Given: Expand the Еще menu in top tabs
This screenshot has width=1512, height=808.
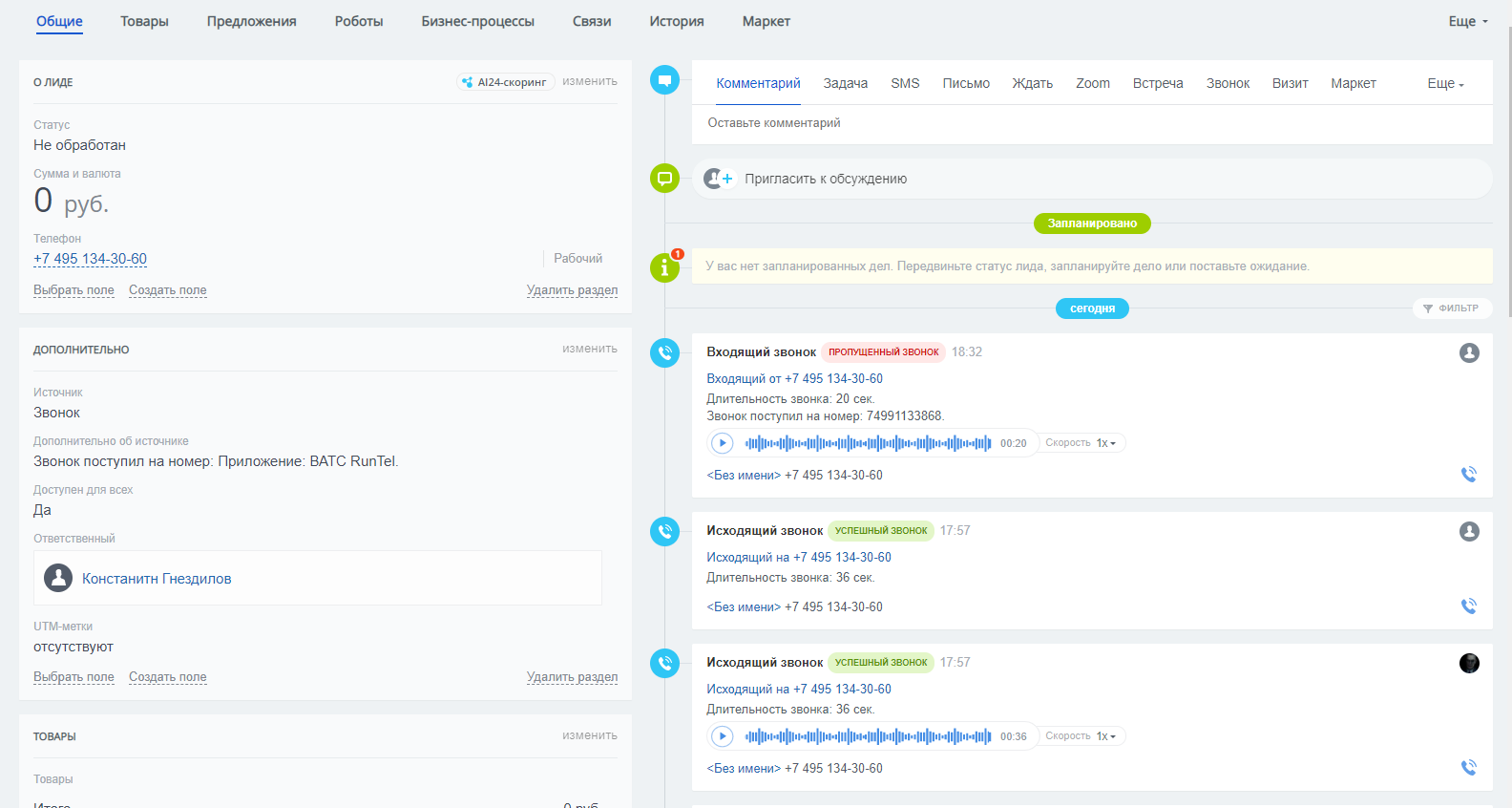Looking at the screenshot, I should 1468,21.
